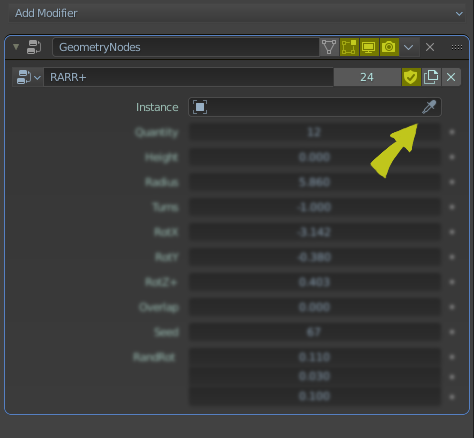The height and width of the screenshot is (438, 474).
Task: Click the animate dot next to RotZ+
Action: pos(452,282)
